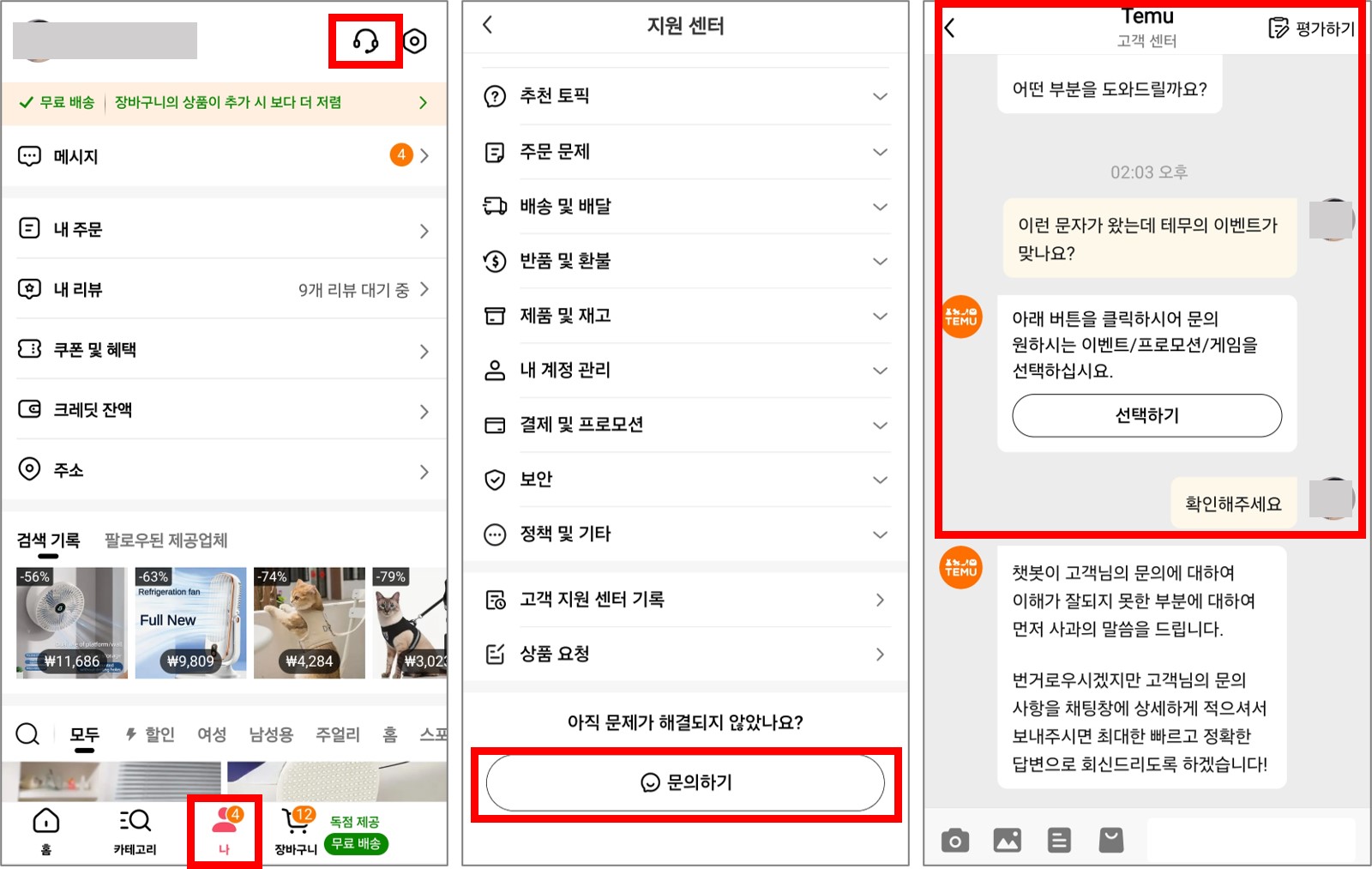
Task: Open 장바구니 cart in bottom navigation
Action: pyautogui.click(x=297, y=831)
